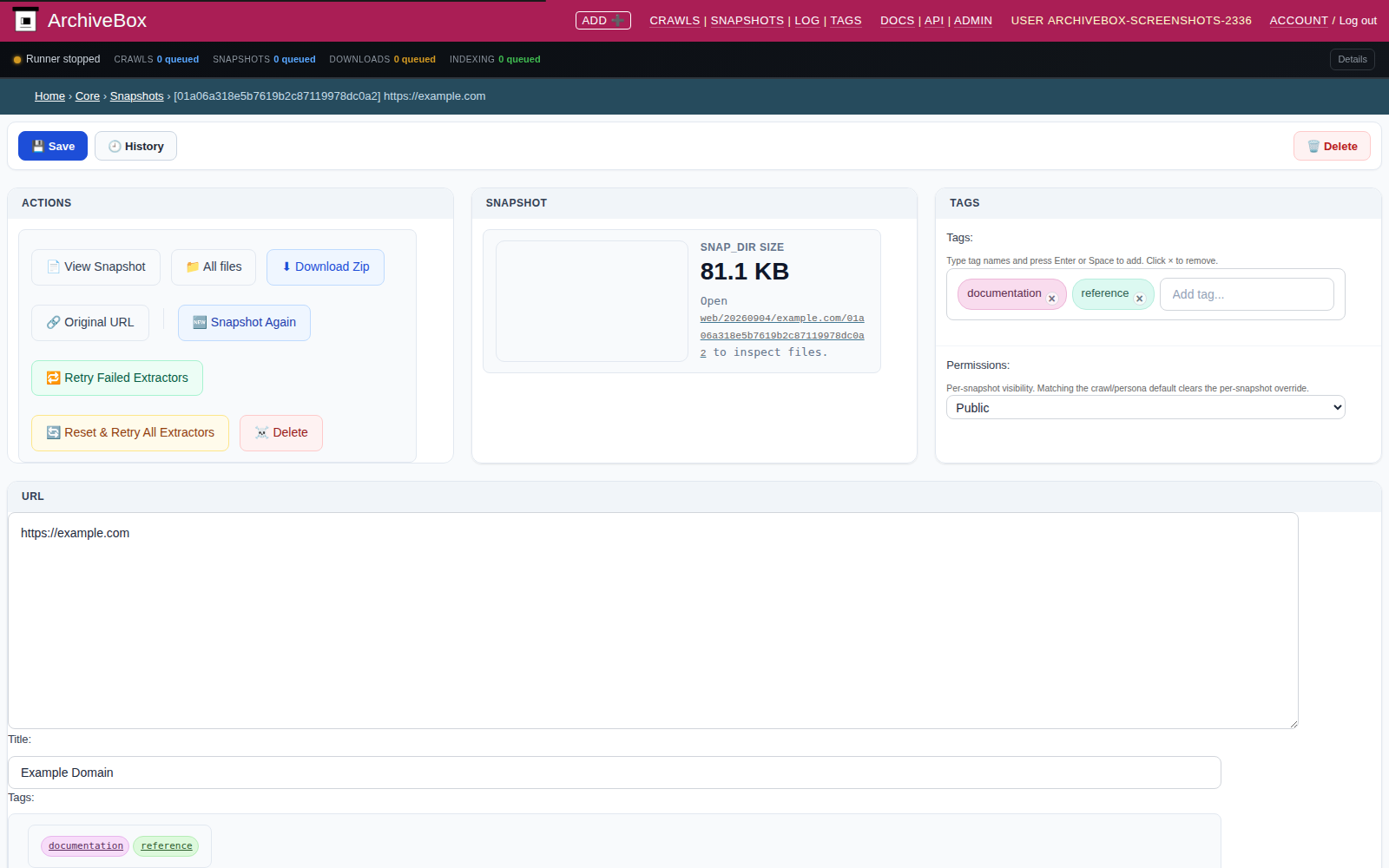Click the CRAWLS 0 queued status
The height and width of the screenshot is (868, 1389).
(156, 60)
